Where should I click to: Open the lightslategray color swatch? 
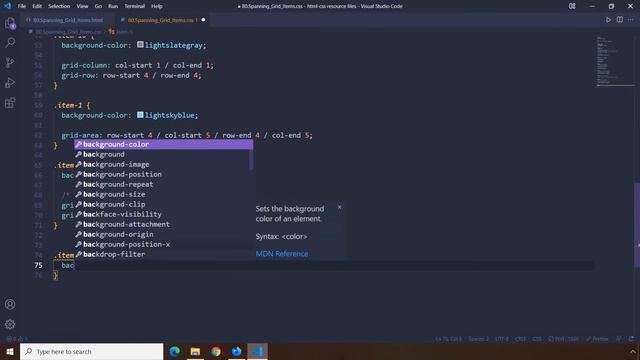pyautogui.click(x=140, y=44)
